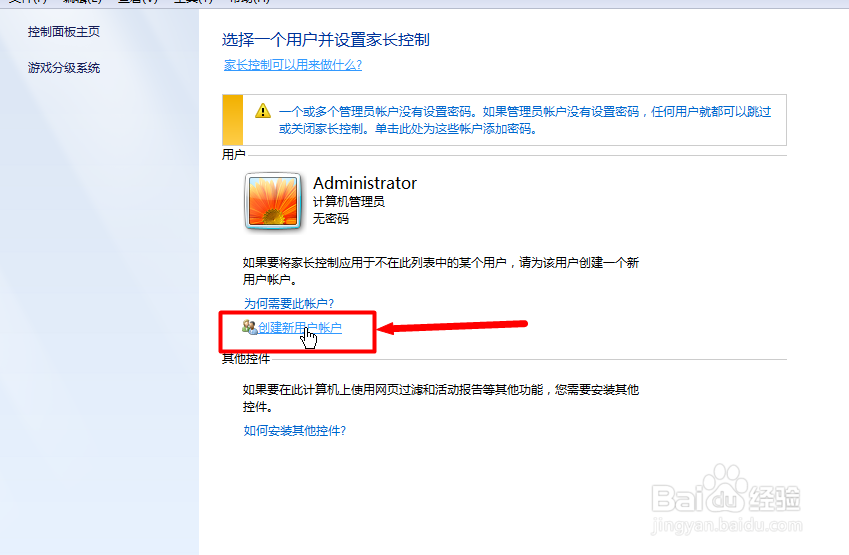Click 单击此处为这些帐户添加密码 in the warning banner

click(x=455, y=129)
